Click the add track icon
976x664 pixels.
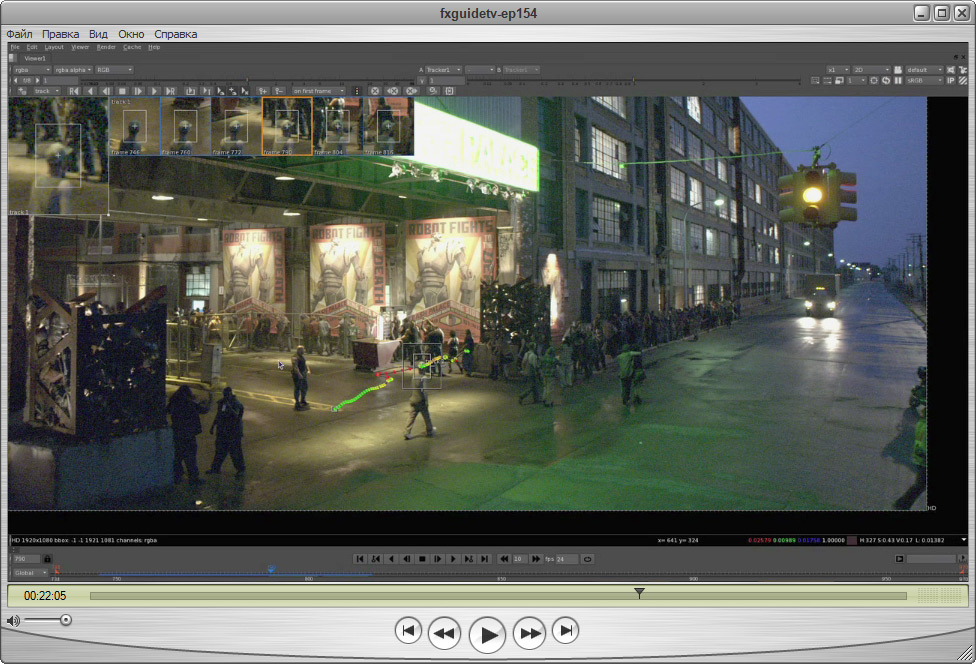(x=22, y=91)
